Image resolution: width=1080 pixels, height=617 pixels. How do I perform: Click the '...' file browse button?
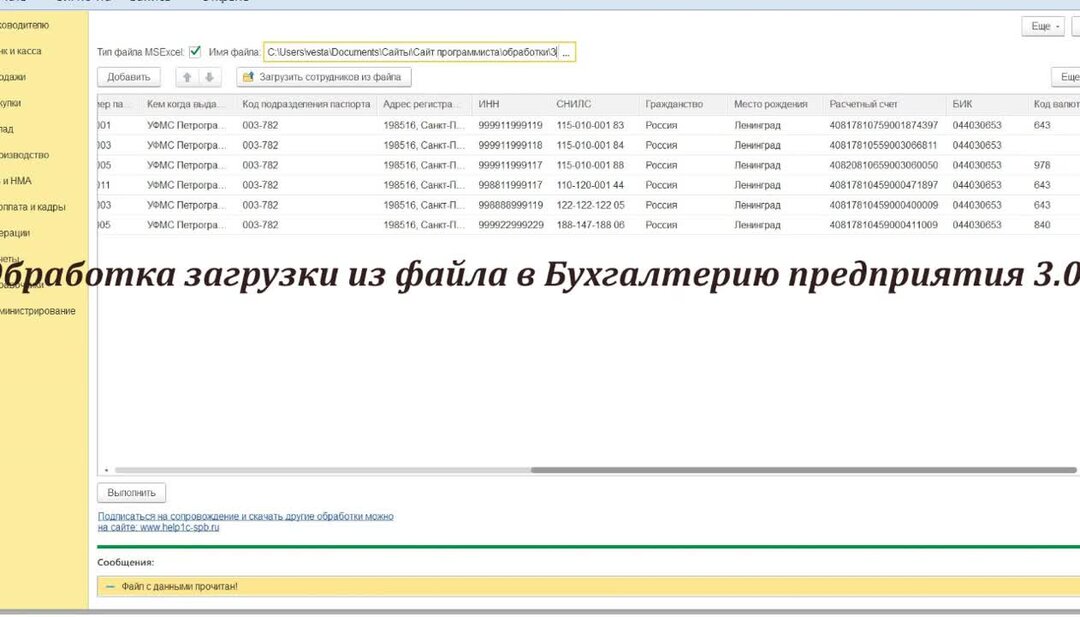pos(566,52)
